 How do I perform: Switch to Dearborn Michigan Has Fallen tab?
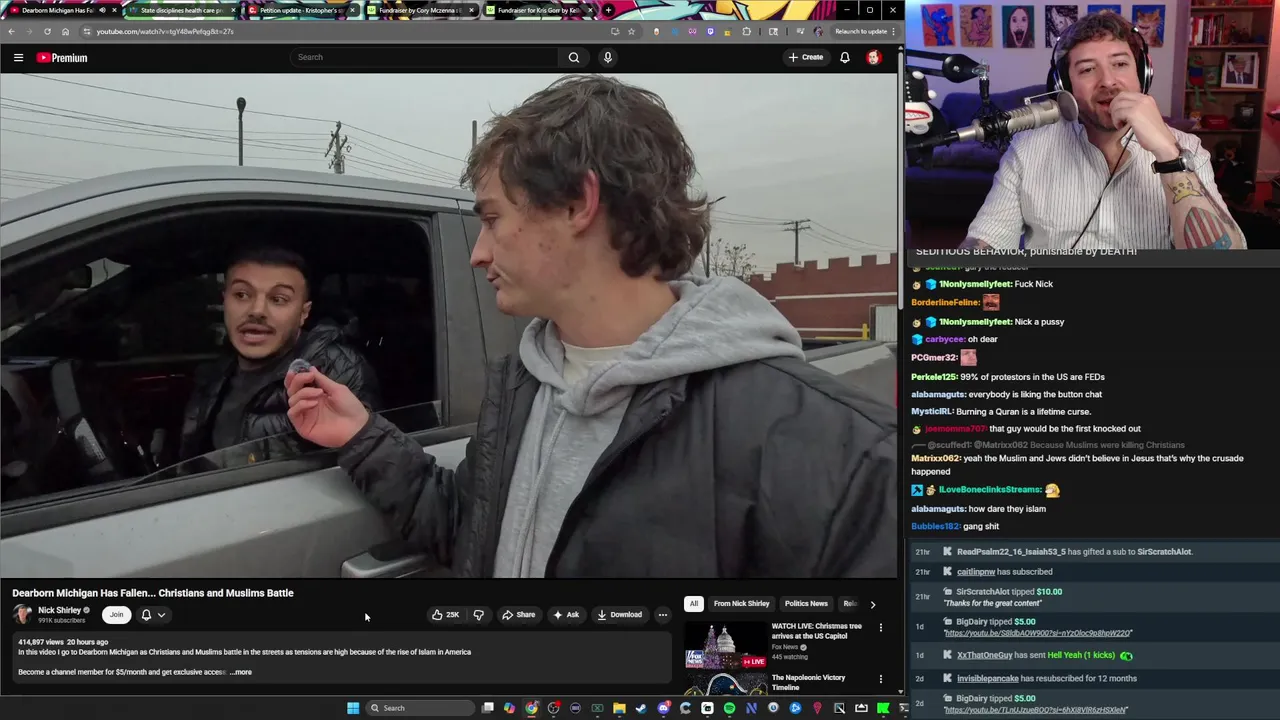(58, 10)
